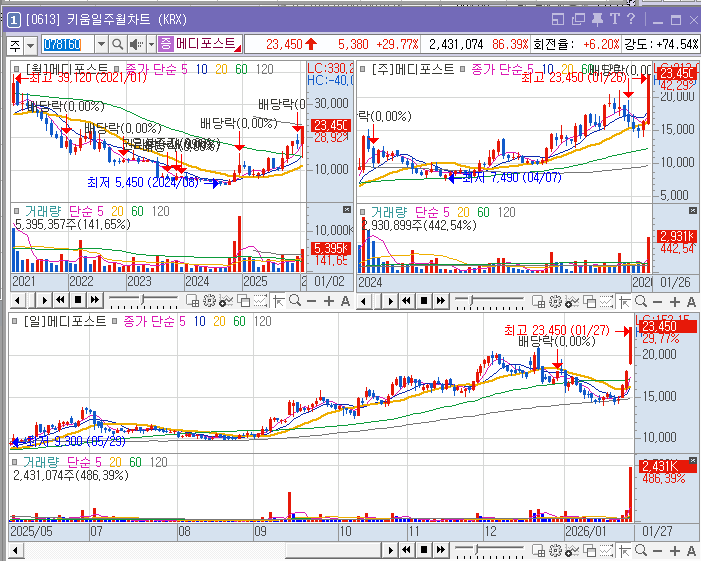Viewport: 701px width, 561px height.
Task: Fast forward in monthly chart toolbar
Action: pos(95,300)
